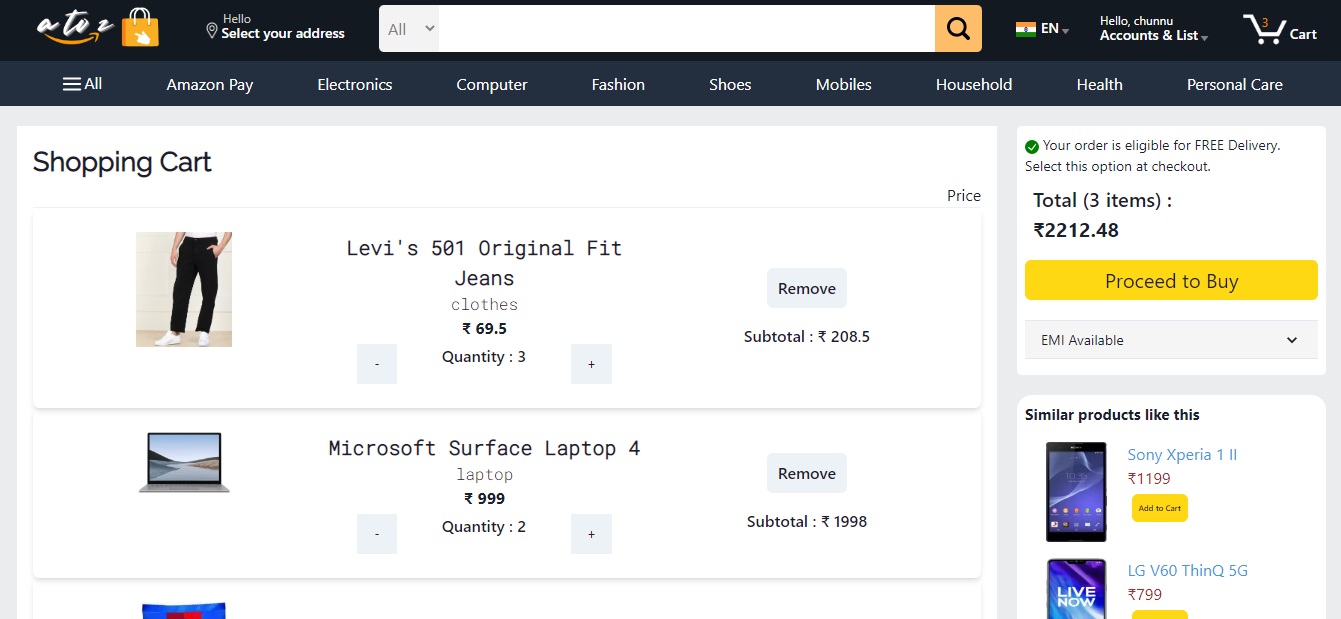Click the Levi's 501 Original Fit Jeans title
Viewport: 1341px width, 619px height.
pos(484,263)
